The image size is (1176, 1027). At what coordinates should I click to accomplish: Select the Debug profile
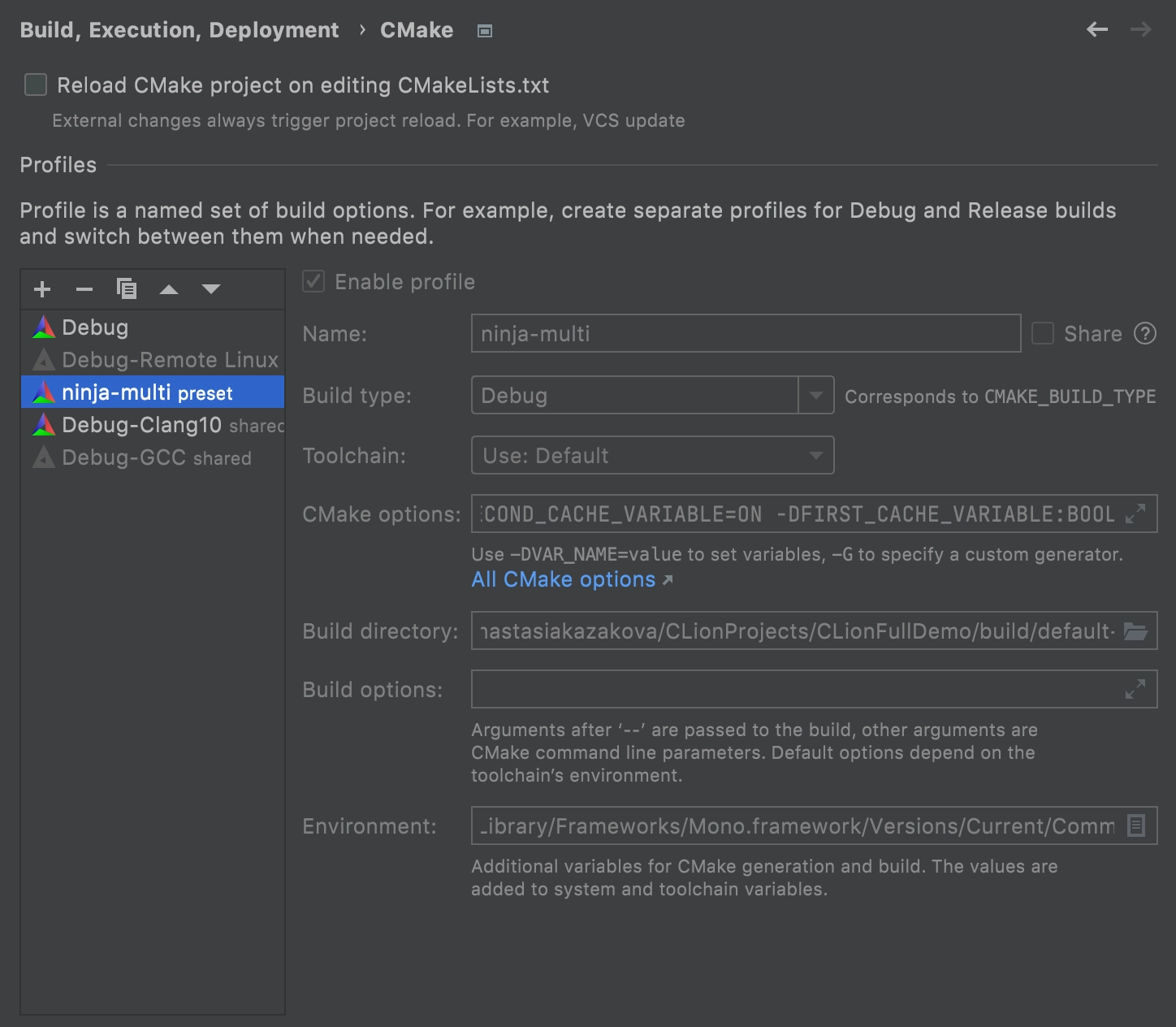pyautogui.click(x=153, y=327)
